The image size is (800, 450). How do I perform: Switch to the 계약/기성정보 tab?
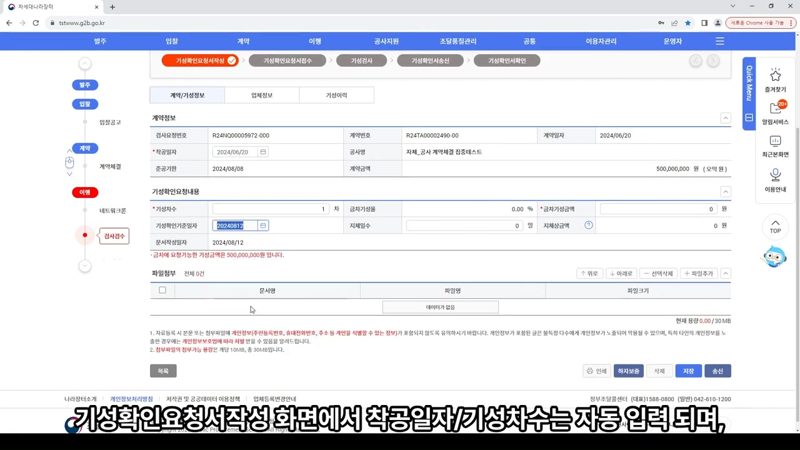[x=187, y=95]
